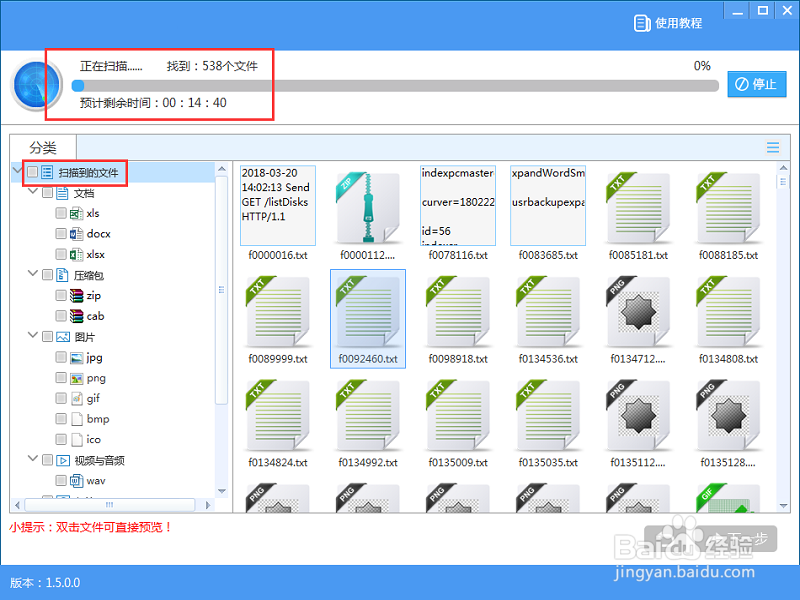Select the 扫描到的文件 tree row
Viewport: 800px width, 600px height.
(113, 172)
